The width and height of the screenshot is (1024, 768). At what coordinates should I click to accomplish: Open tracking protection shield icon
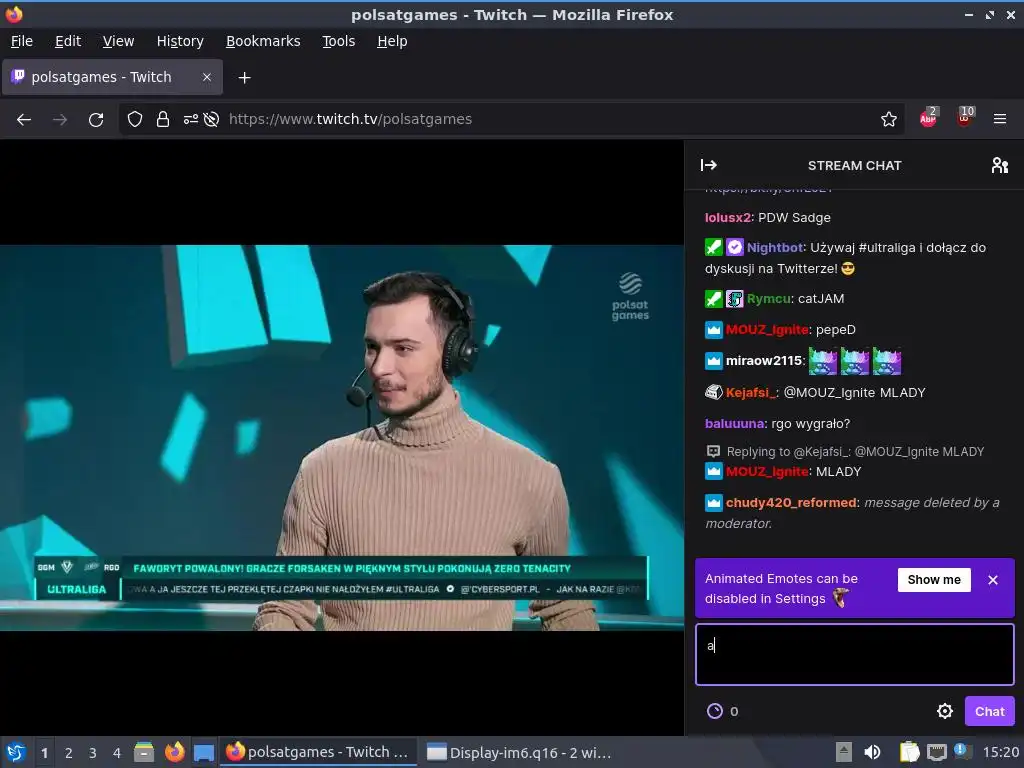135,120
